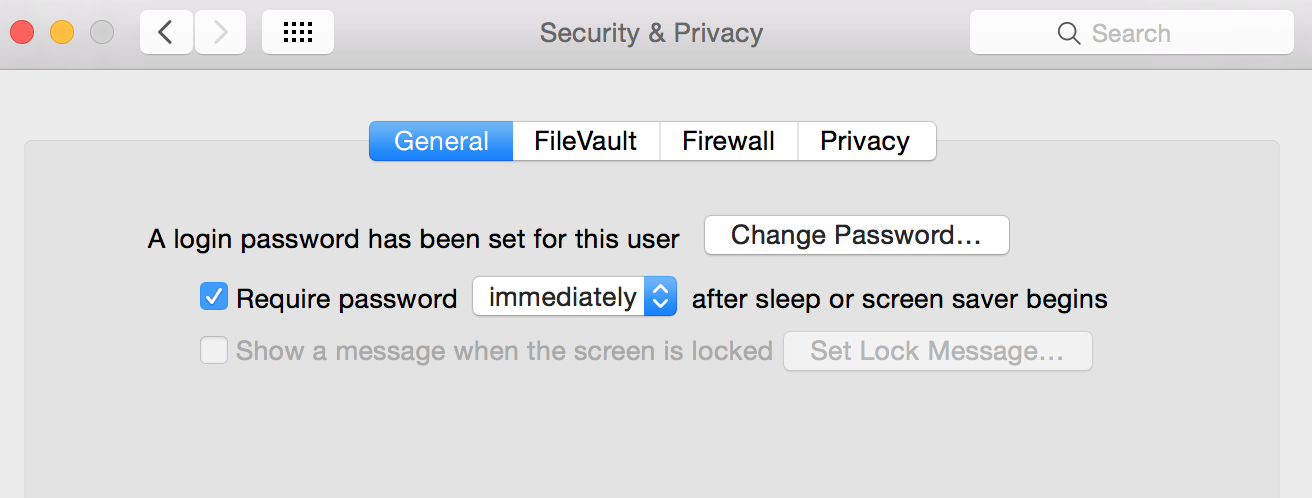Click the "Require password" label text
Screen dimensions: 1312x498
point(346,298)
